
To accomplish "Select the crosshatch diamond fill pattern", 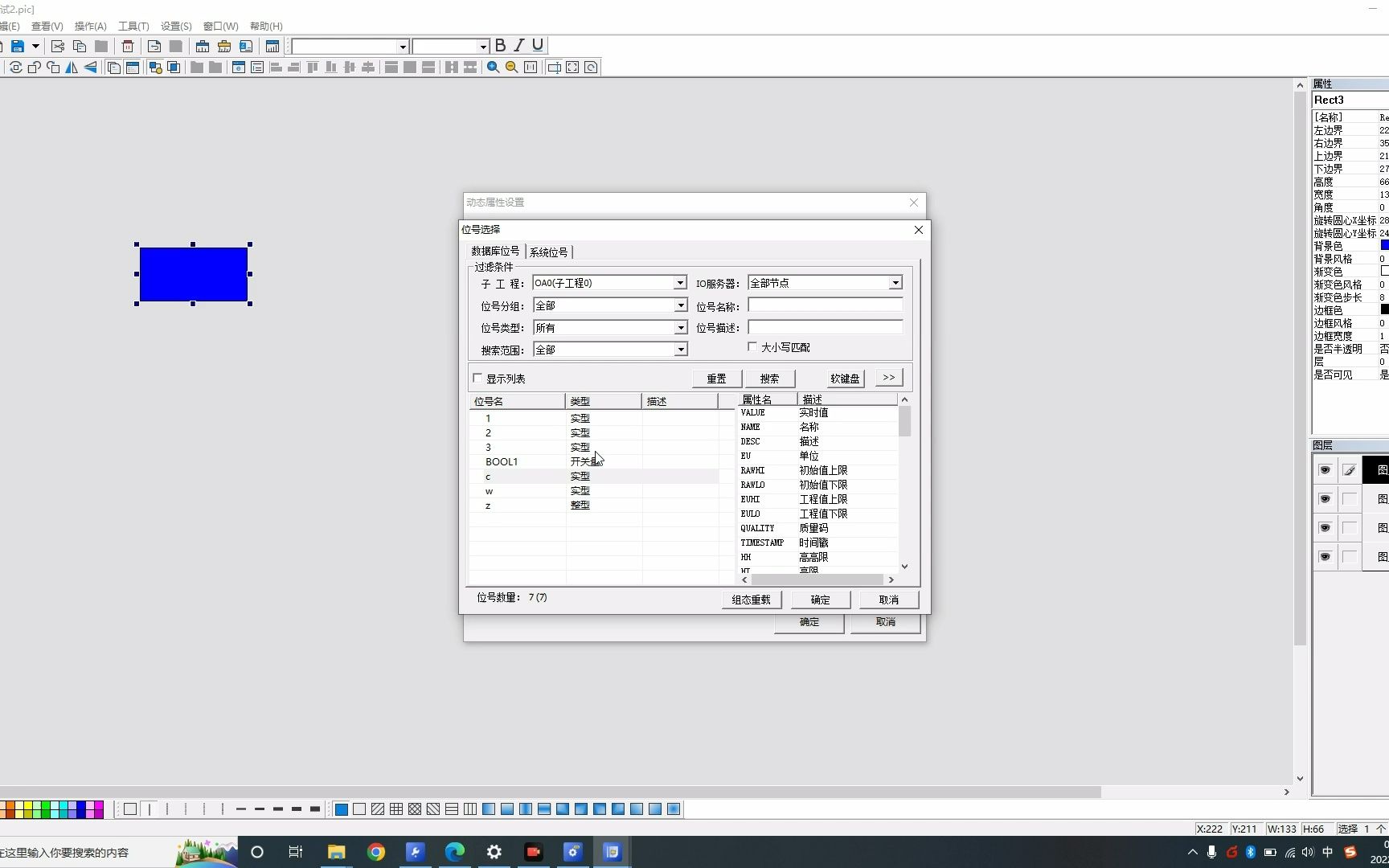I will [415, 809].
